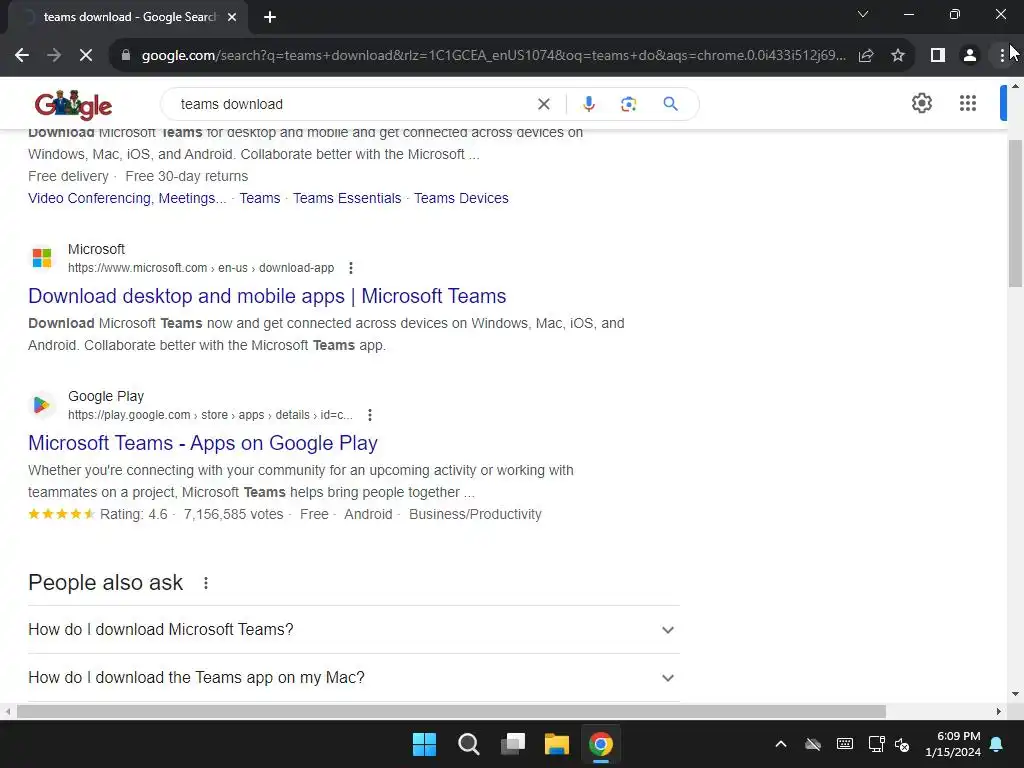Viewport: 1024px width, 768px height.
Task: Open Google quick settings gear
Action: point(921,103)
